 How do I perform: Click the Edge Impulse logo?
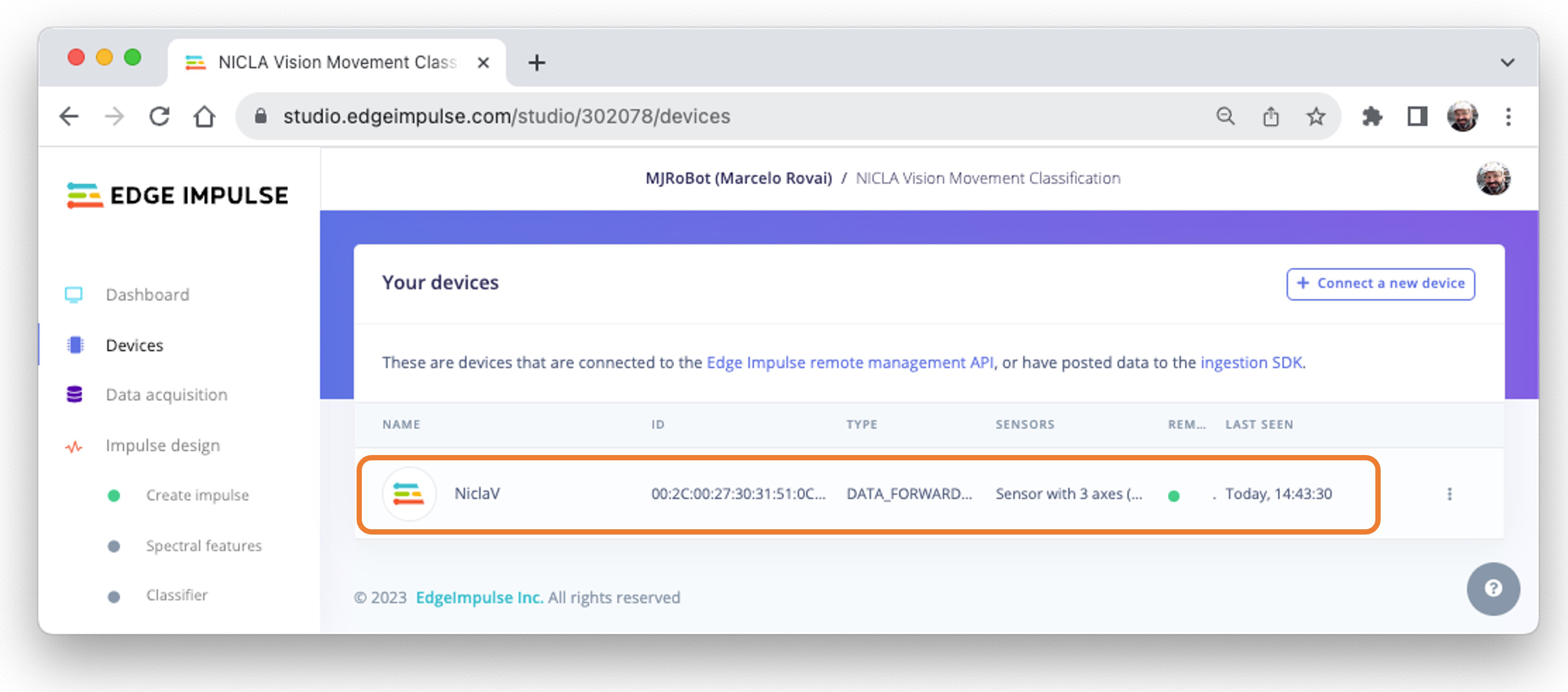pyautogui.click(x=177, y=195)
